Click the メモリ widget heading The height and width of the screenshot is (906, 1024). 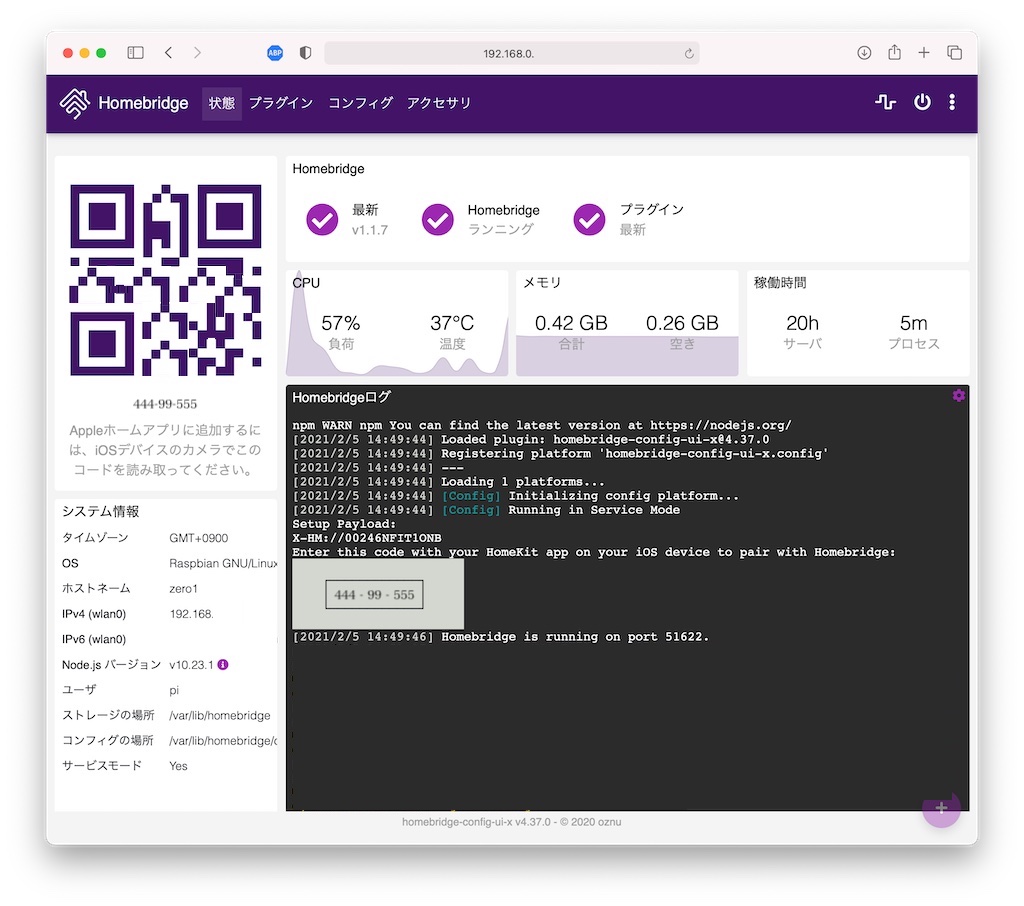click(542, 283)
